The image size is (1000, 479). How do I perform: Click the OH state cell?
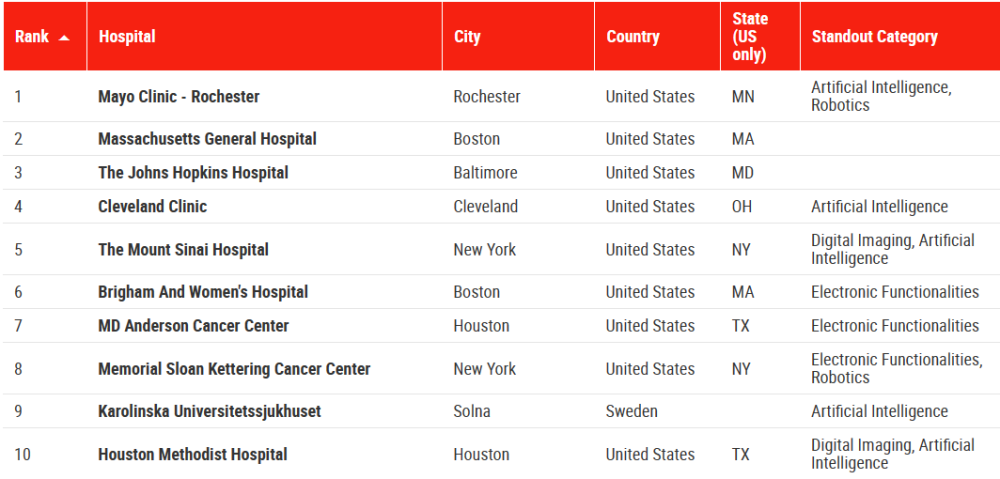click(x=742, y=207)
